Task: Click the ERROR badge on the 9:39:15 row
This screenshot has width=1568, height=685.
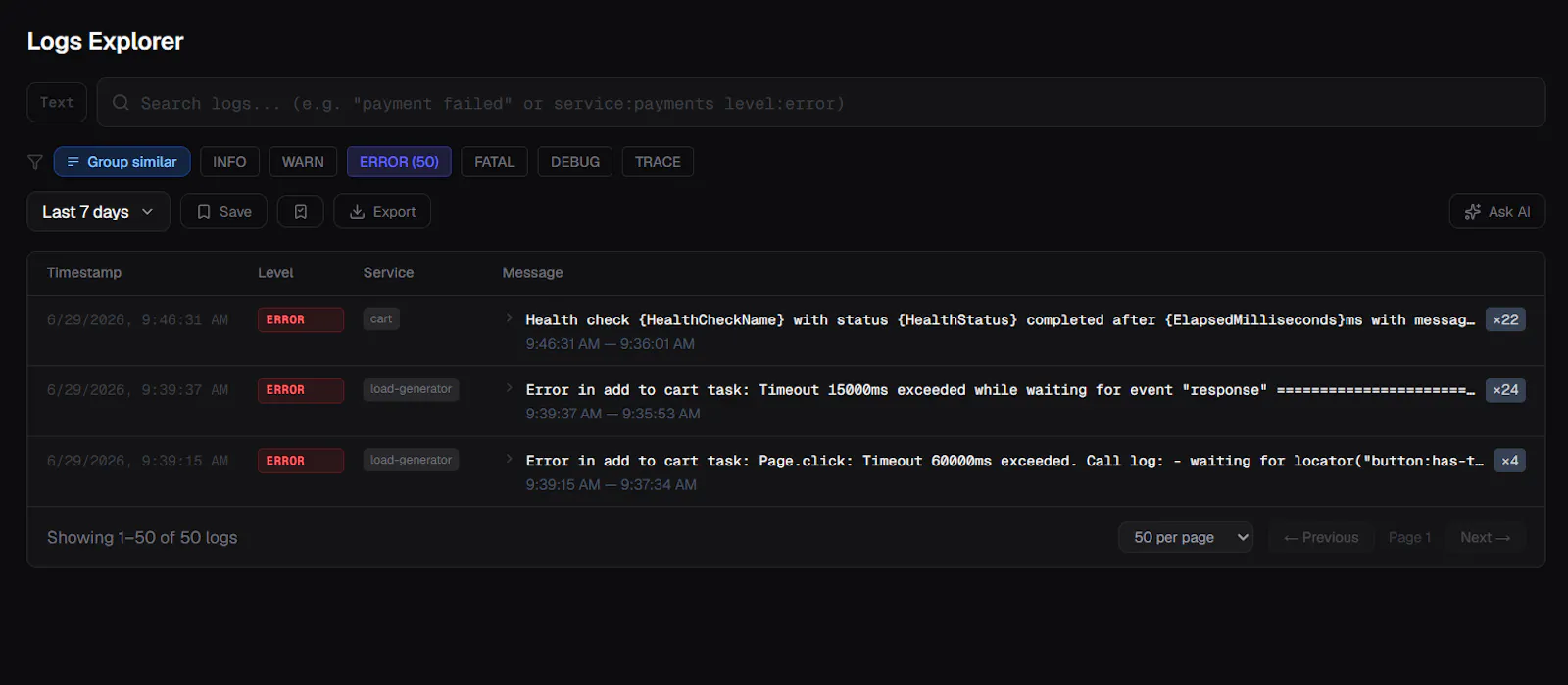Action: point(301,461)
